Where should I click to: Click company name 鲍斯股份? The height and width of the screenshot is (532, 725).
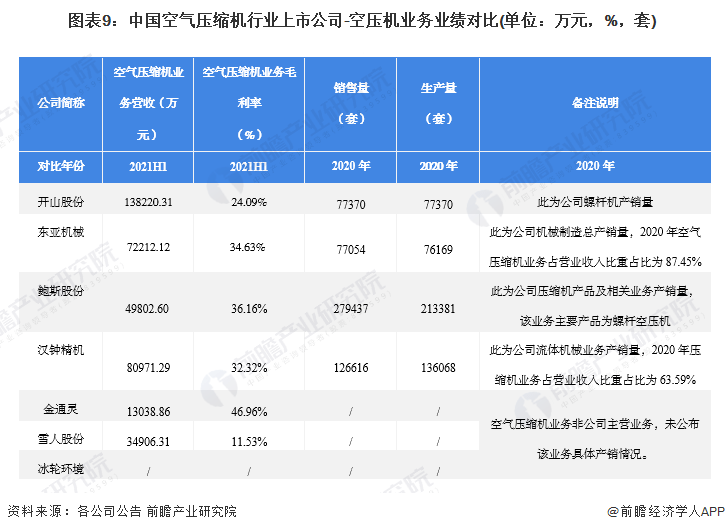click(61, 291)
